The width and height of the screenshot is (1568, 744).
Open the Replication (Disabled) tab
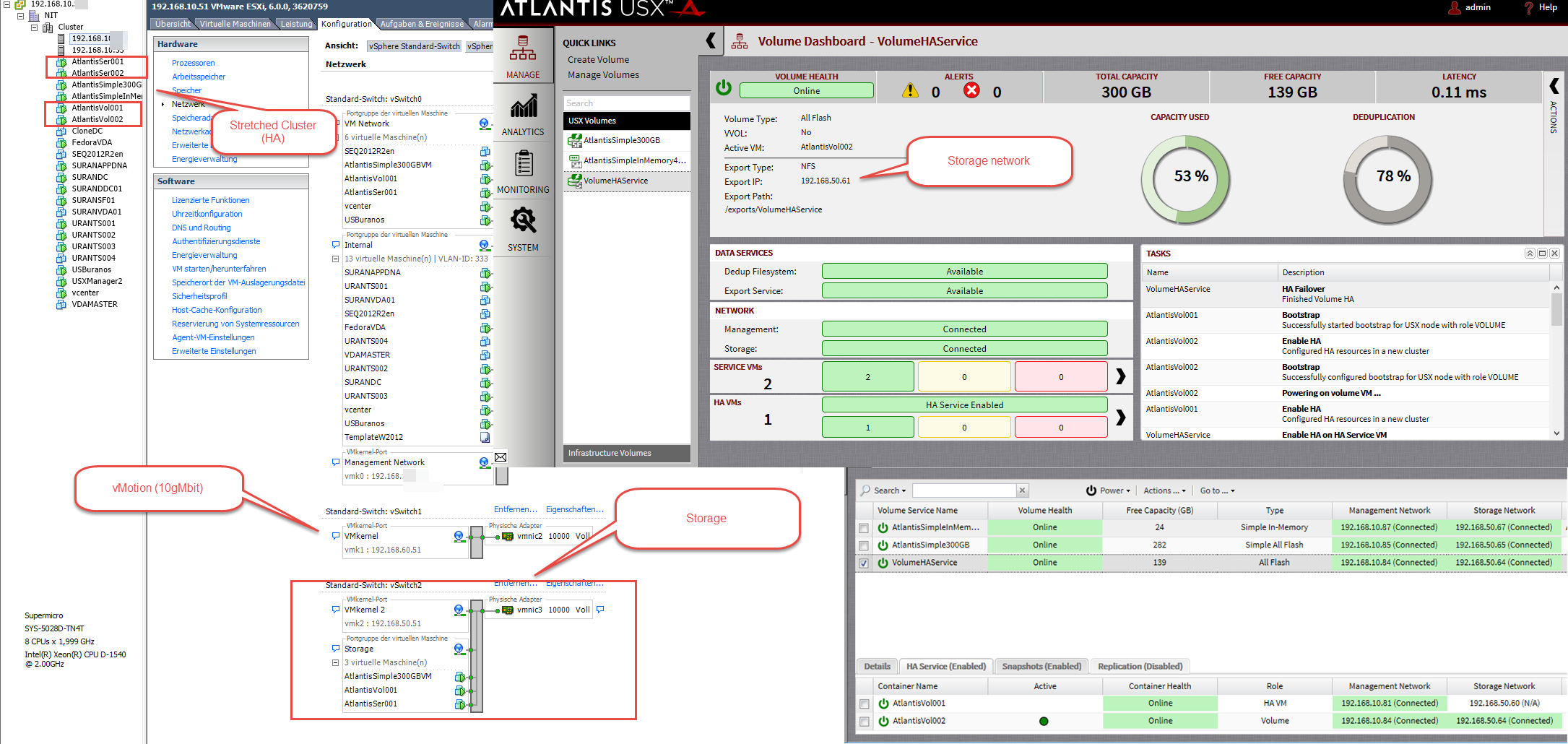1140,666
